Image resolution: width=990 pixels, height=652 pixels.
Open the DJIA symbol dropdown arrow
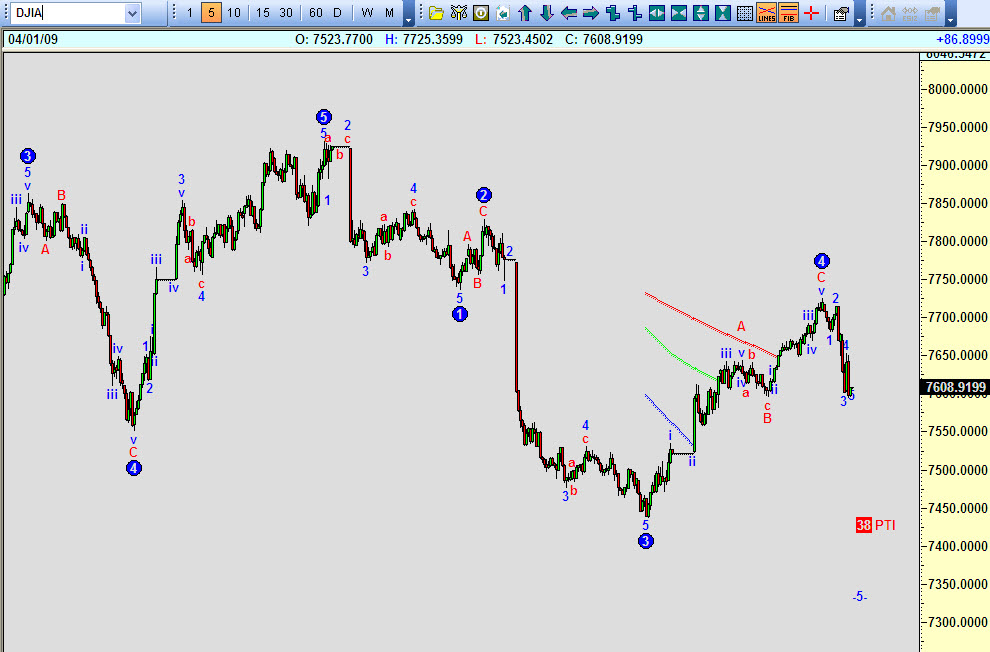pos(132,13)
